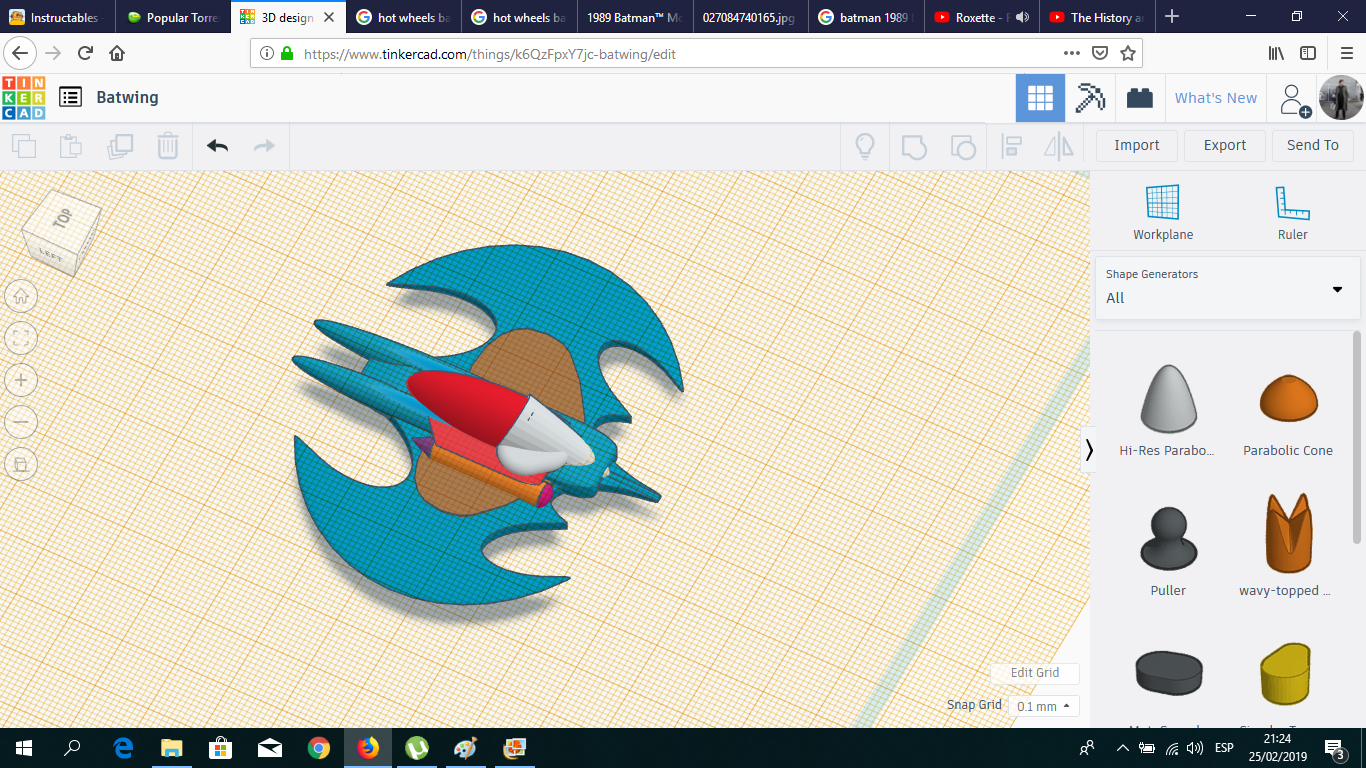Click the shapes panel scrollbar

coord(1357,438)
